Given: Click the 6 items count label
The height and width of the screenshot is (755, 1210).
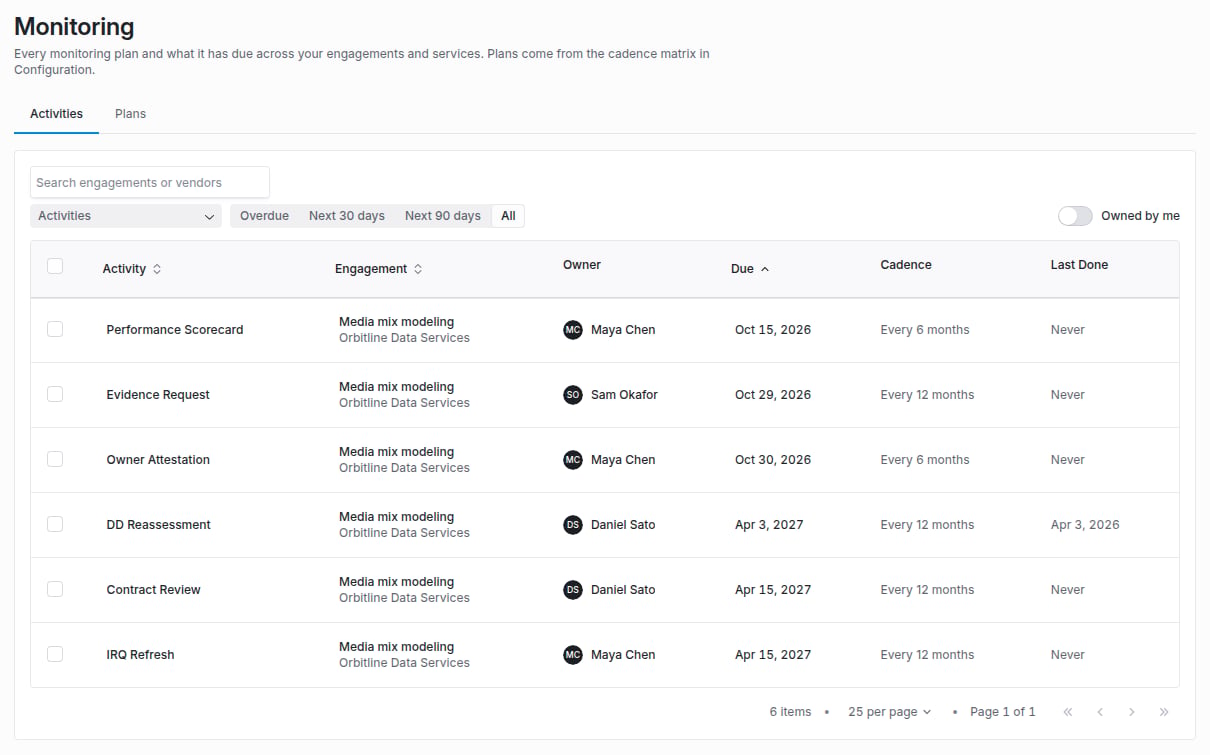Looking at the screenshot, I should click(790, 712).
